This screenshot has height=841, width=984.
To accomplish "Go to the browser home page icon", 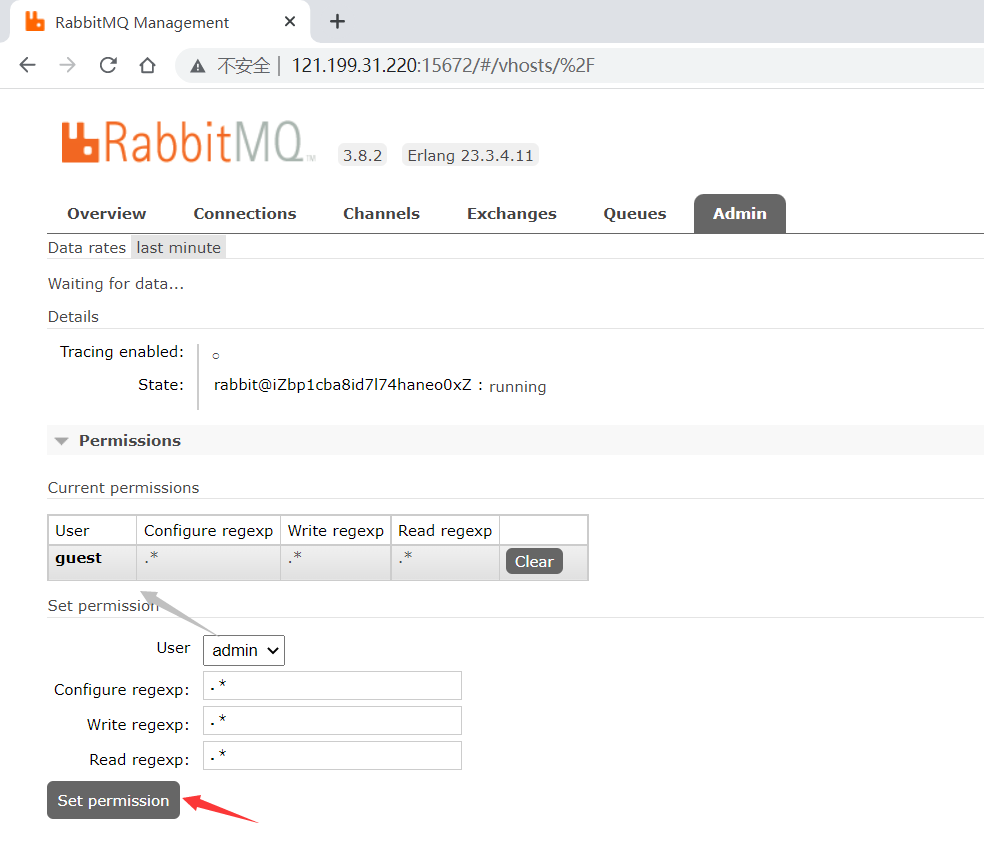I will click(147, 65).
